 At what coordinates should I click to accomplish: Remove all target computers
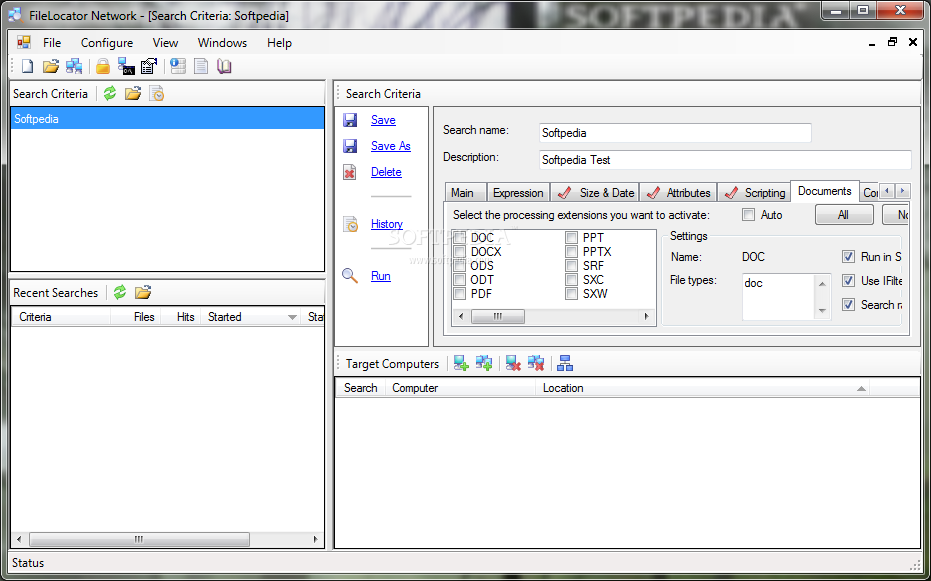pyautogui.click(x=536, y=363)
